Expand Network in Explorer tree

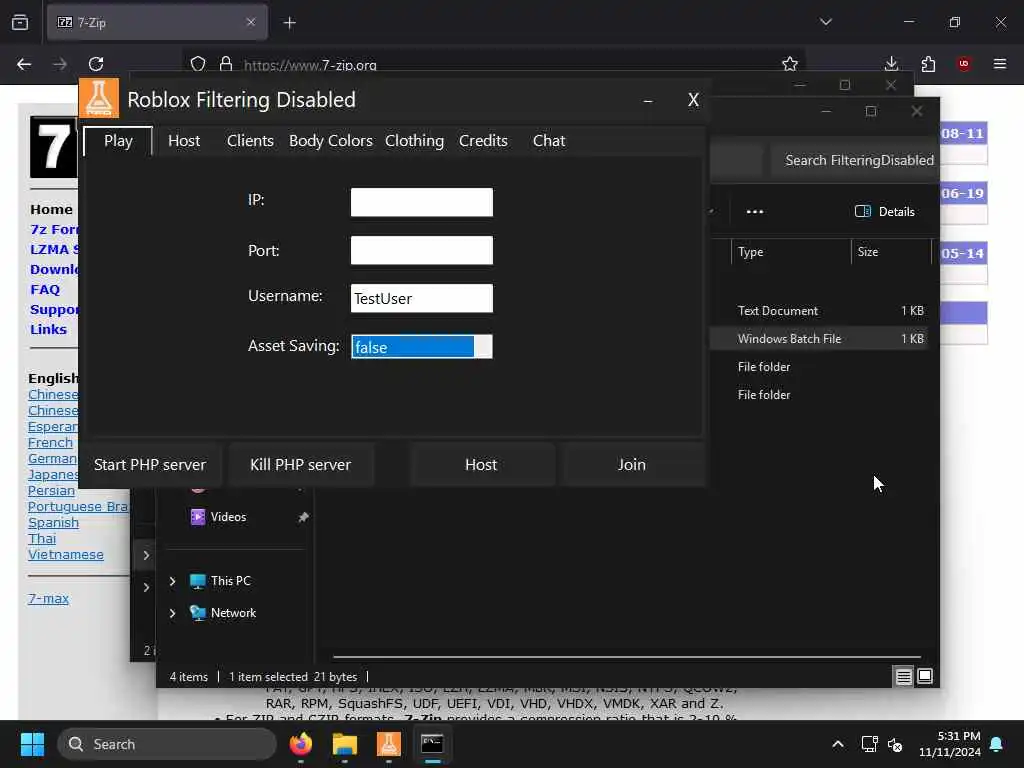pyautogui.click(x=172, y=613)
